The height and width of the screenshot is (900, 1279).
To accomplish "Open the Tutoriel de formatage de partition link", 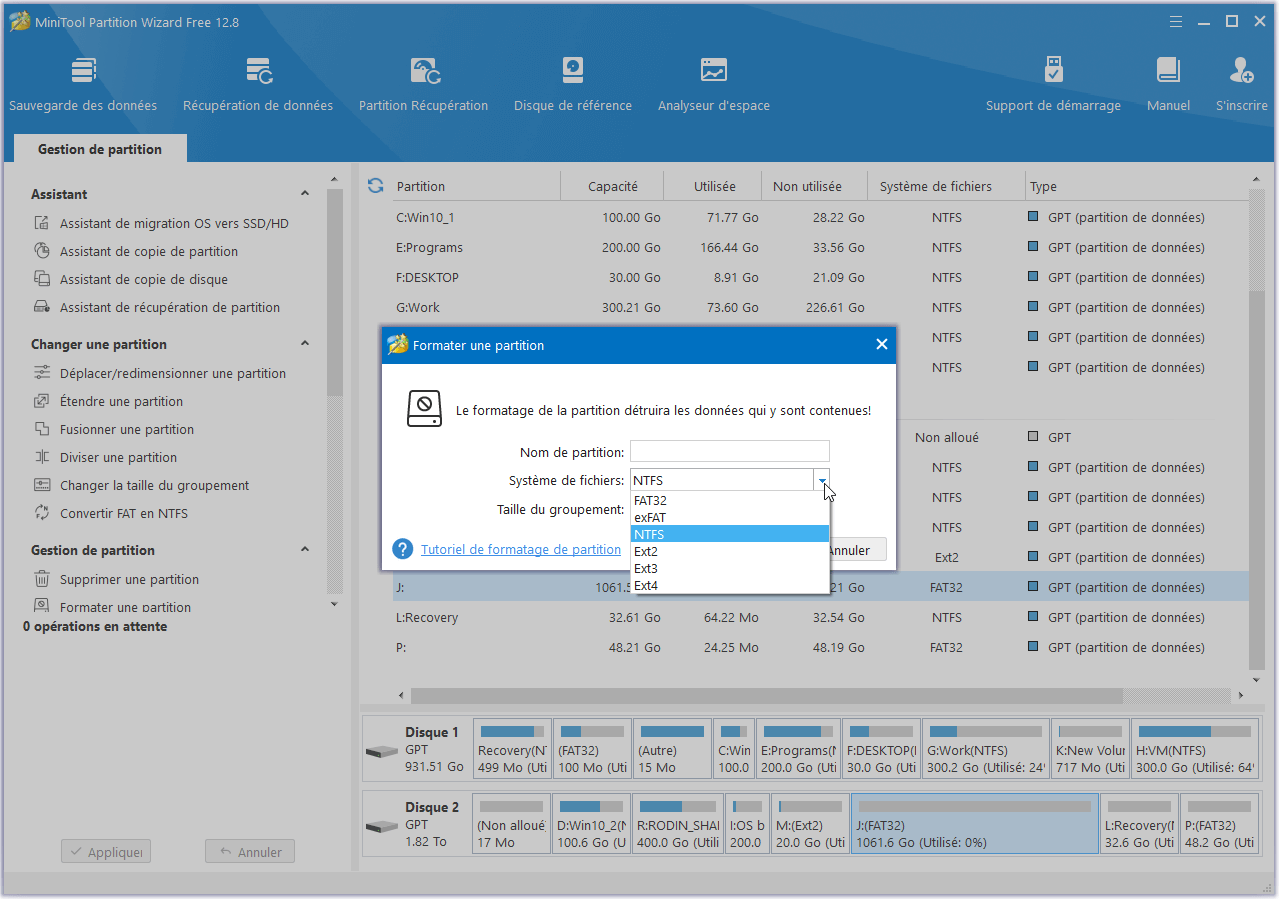I will 524,549.
